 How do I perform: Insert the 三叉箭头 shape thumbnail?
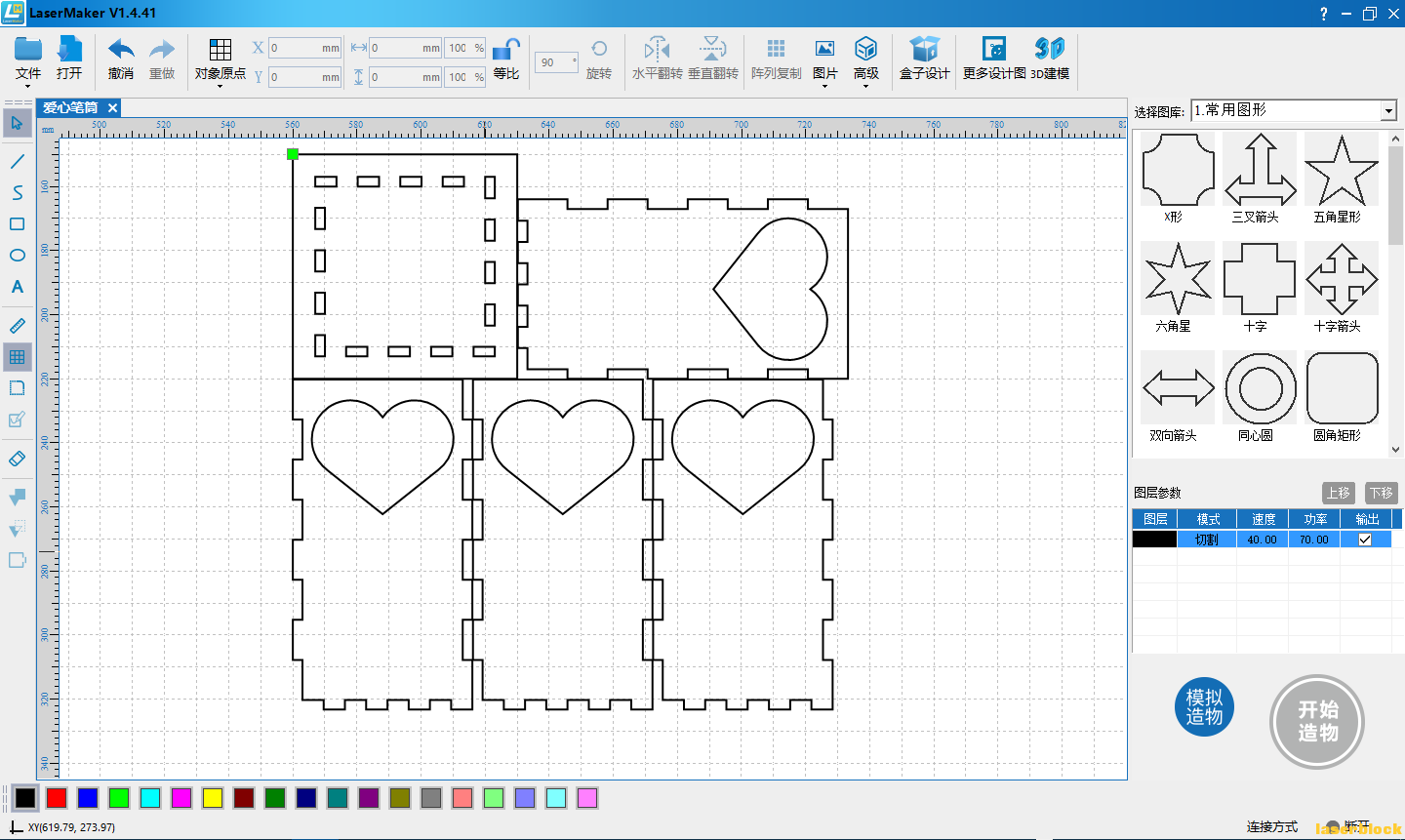[1260, 169]
